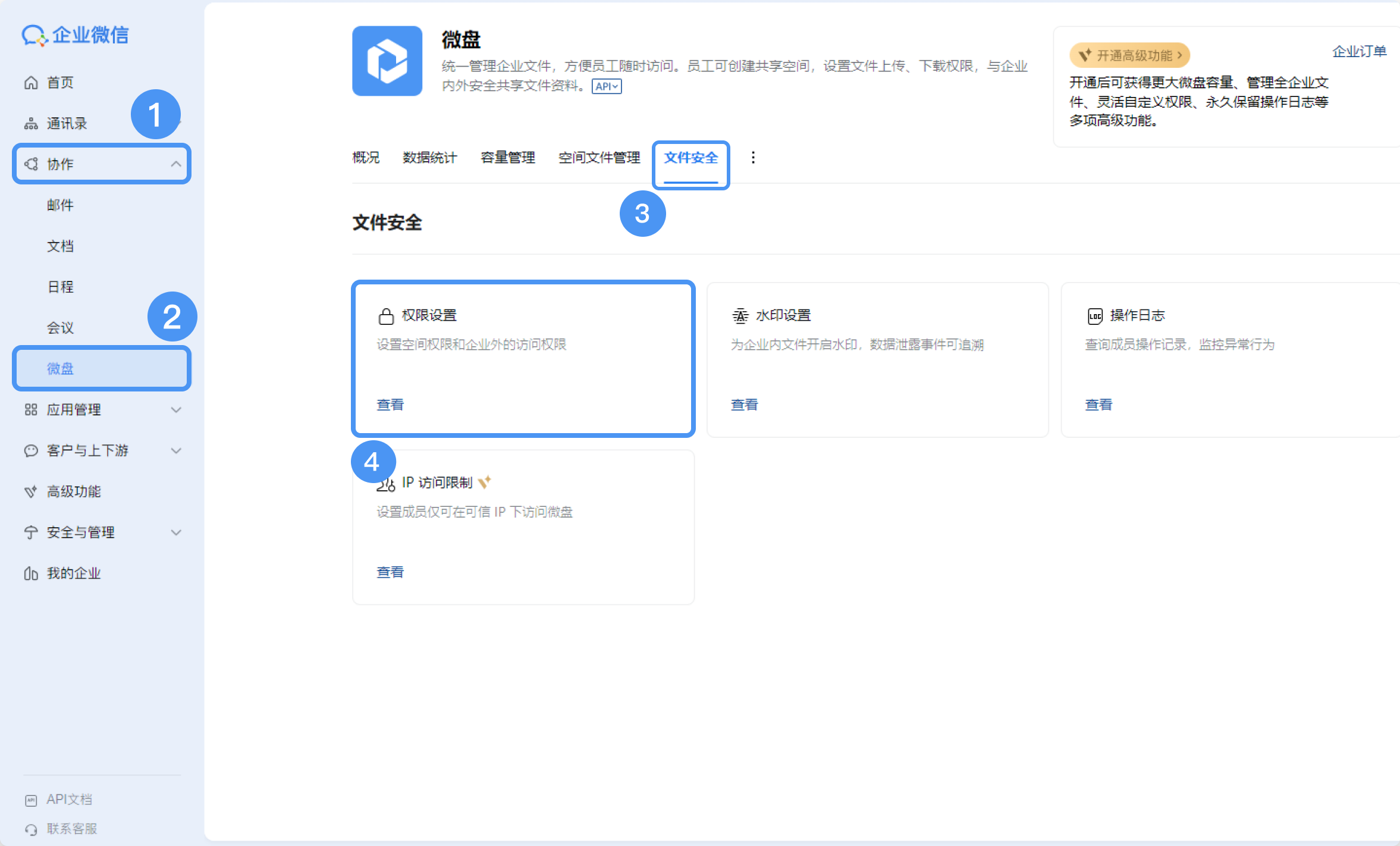Collapse the 协作 menu section
The width and height of the screenshot is (1400, 846).
coord(176,164)
